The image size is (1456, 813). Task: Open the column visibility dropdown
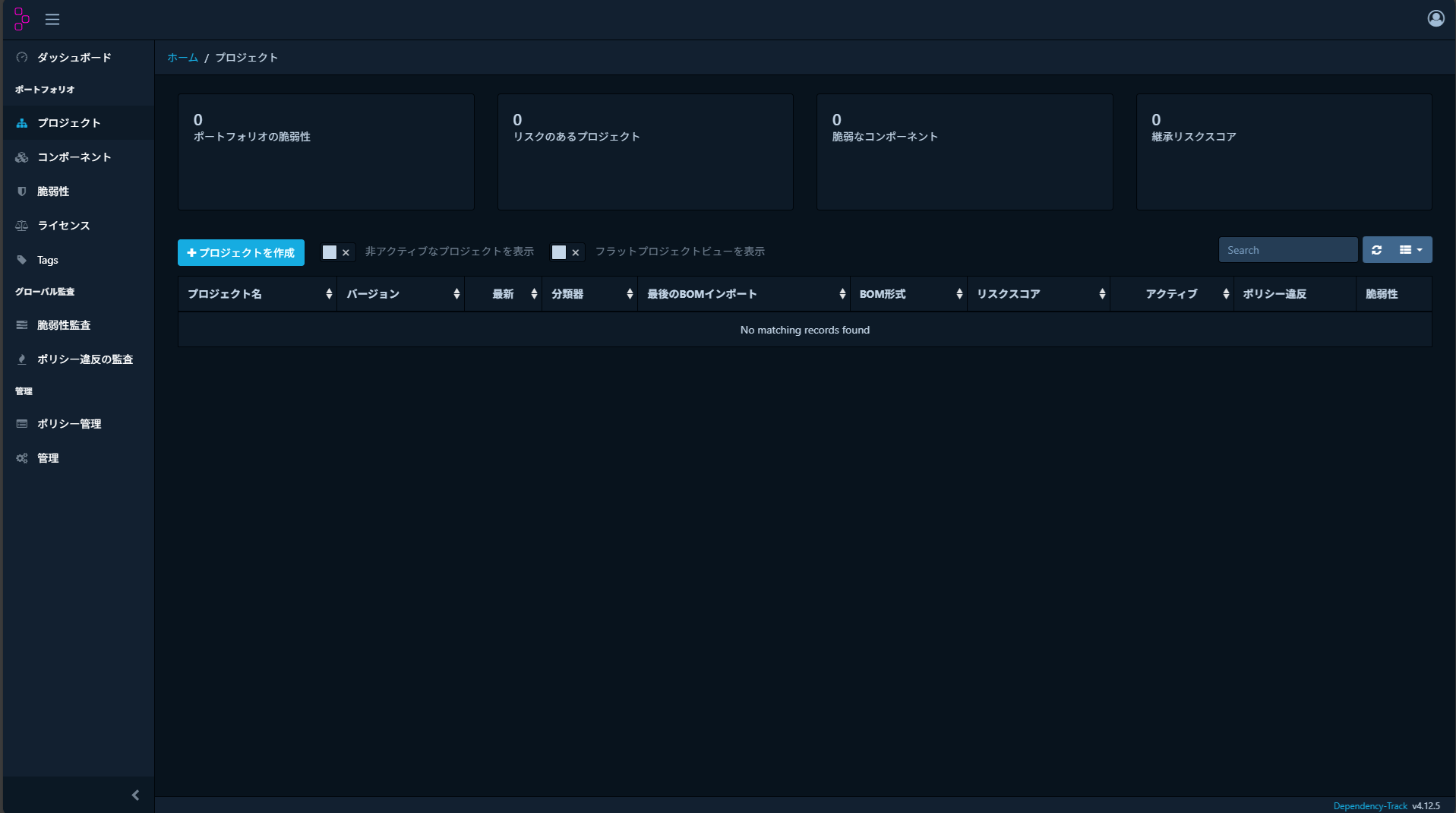tap(1410, 250)
